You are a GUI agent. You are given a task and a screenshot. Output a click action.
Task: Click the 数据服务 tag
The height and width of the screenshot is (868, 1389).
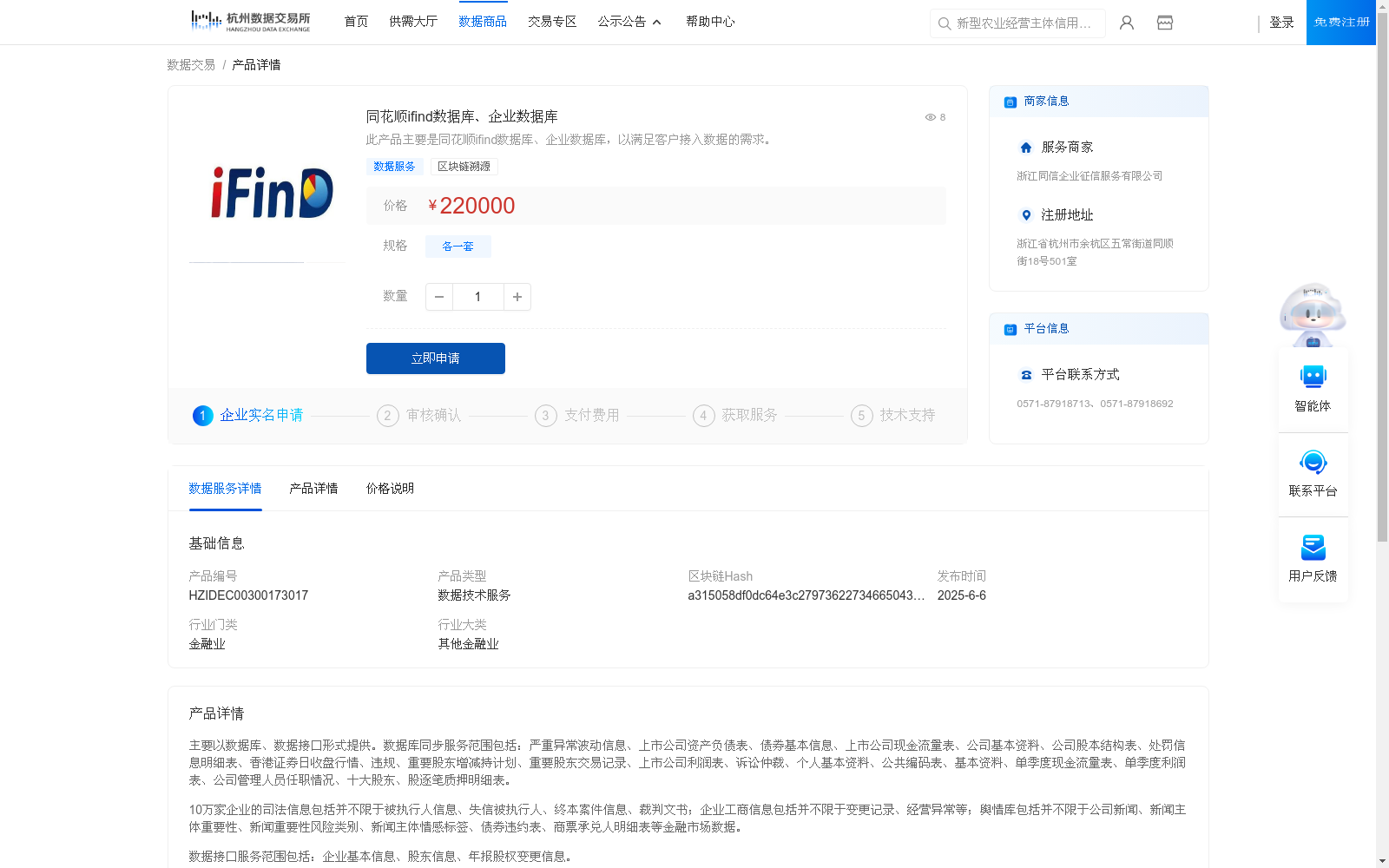(x=394, y=167)
